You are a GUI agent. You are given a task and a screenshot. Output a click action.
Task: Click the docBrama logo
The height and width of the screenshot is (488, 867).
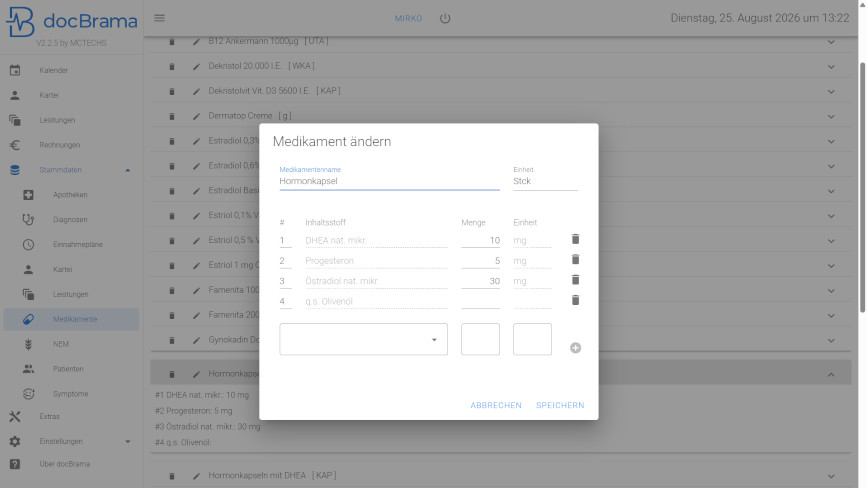coord(72,22)
